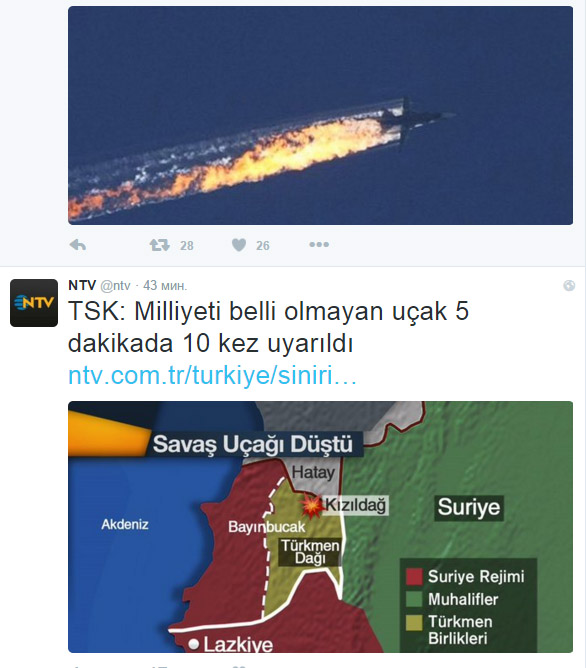Image resolution: width=586 pixels, height=668 pixels.
Task: Open the burning jet photo
Action: [320, 115]
